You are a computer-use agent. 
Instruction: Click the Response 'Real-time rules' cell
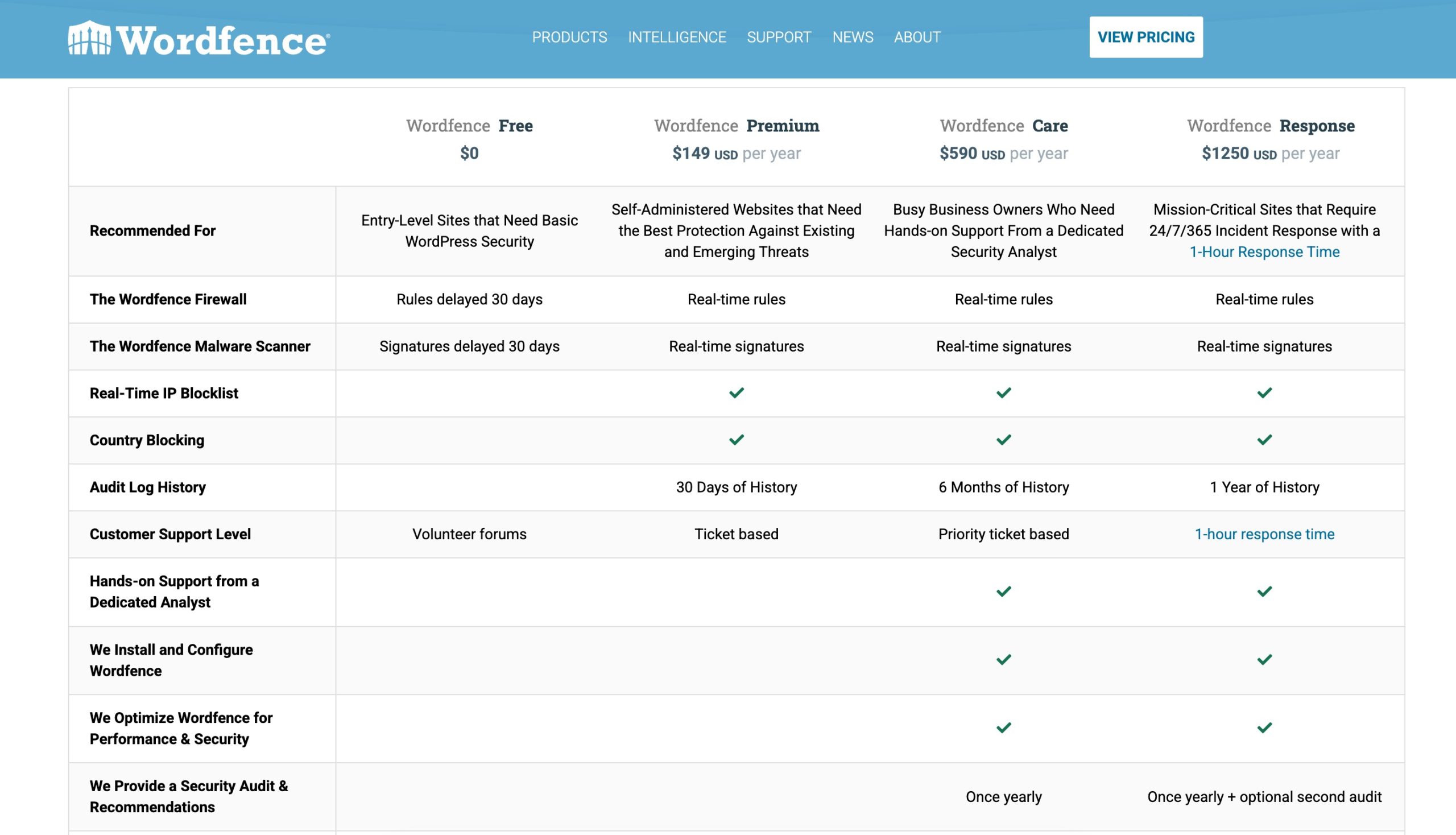(x=1264, y=299)
